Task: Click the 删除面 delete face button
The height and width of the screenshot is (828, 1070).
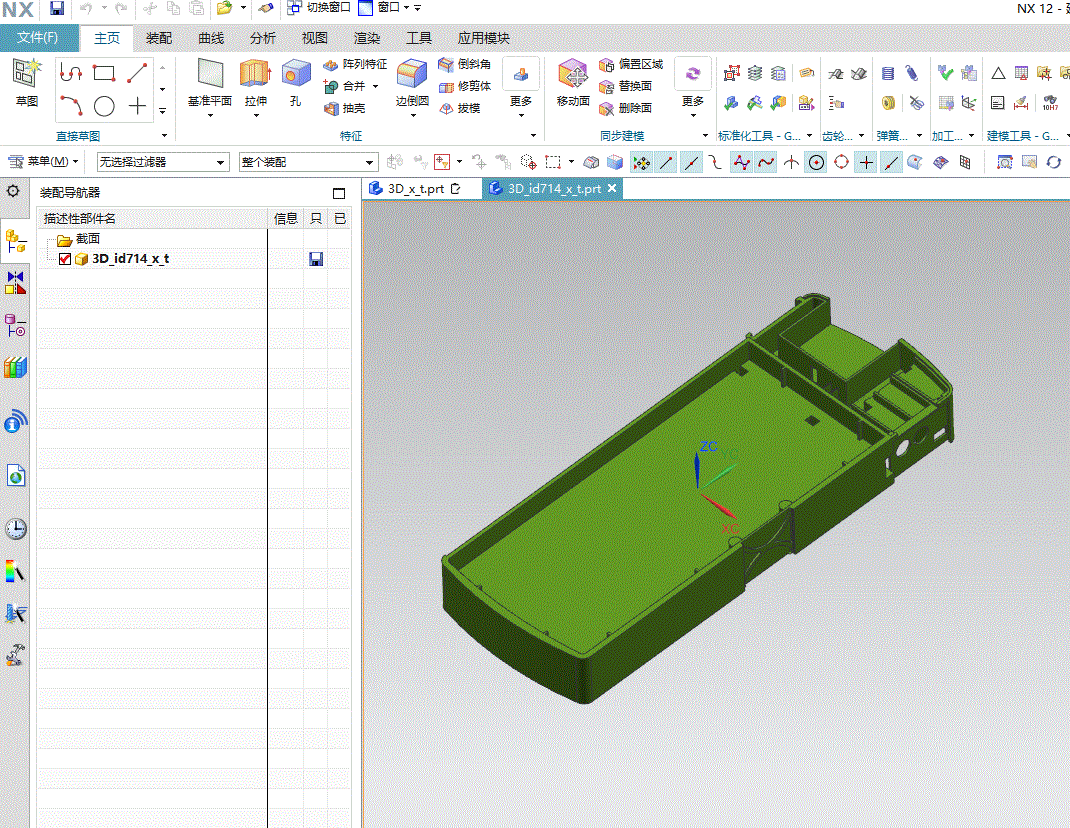Action: [x=625, y=108]
